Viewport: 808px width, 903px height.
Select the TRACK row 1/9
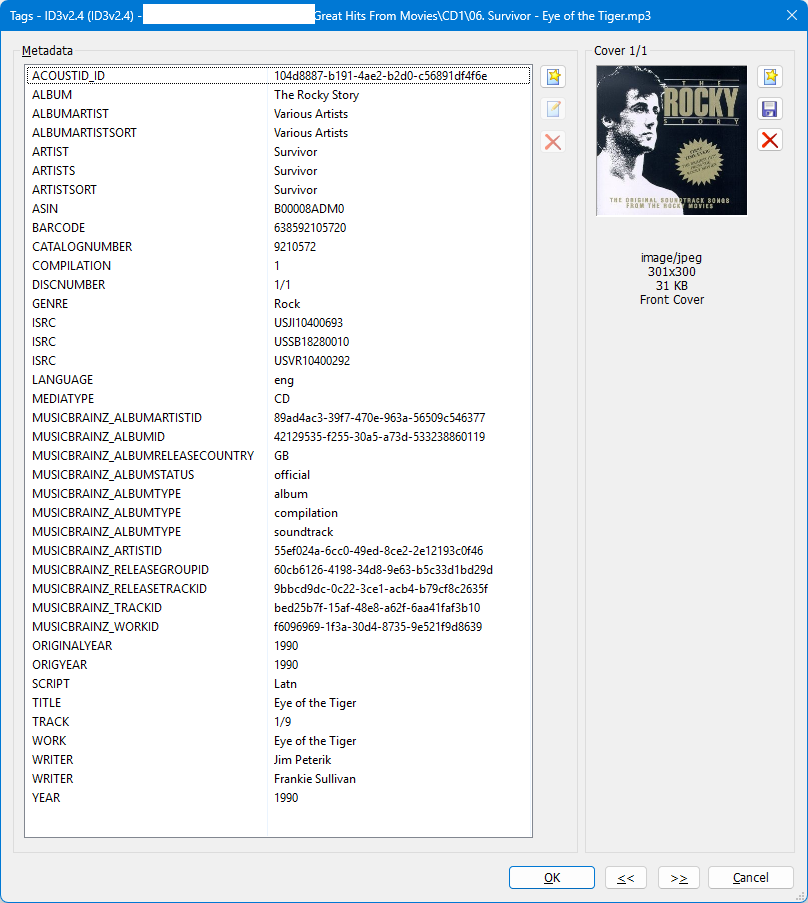click(278, 722)
